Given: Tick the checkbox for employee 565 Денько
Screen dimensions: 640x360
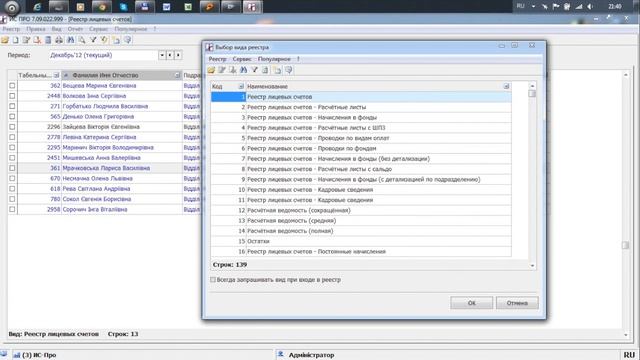Looking at the screenshot, I should coord(12,117).
